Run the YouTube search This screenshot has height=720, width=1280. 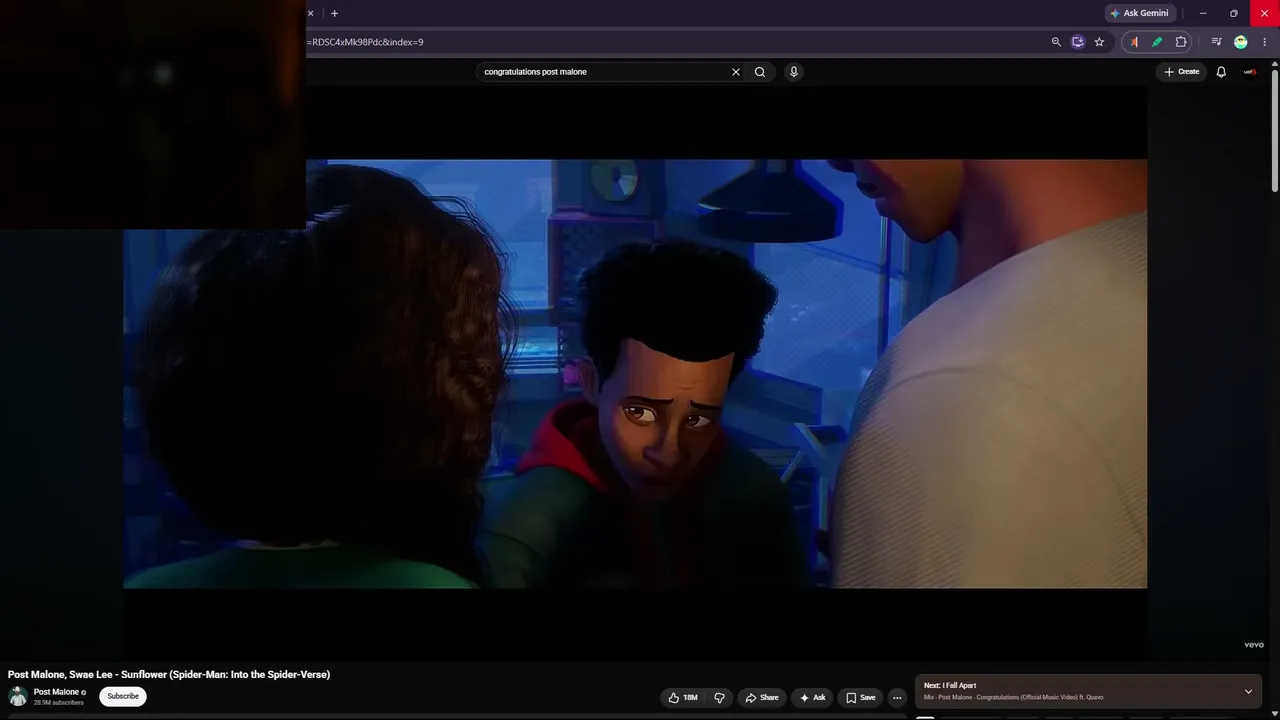pyautogui.click(x=760, y=72)
